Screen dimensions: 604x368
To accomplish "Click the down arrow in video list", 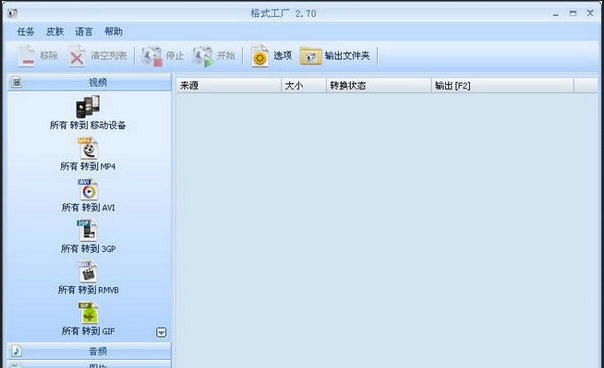I will click(x=161, y=332).
